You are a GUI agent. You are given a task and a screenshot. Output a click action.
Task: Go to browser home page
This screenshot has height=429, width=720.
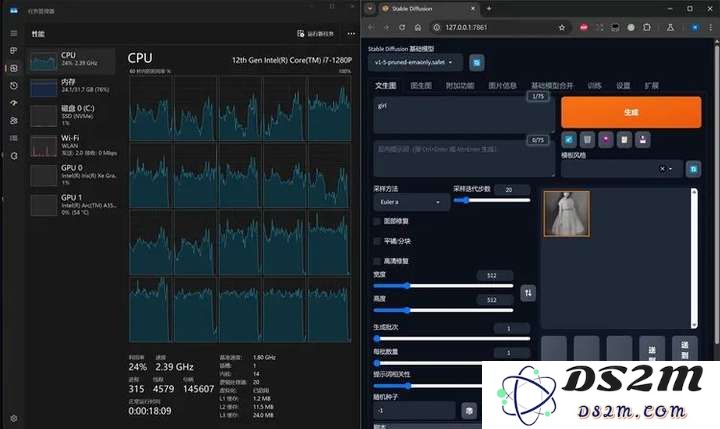coord(417,28)
